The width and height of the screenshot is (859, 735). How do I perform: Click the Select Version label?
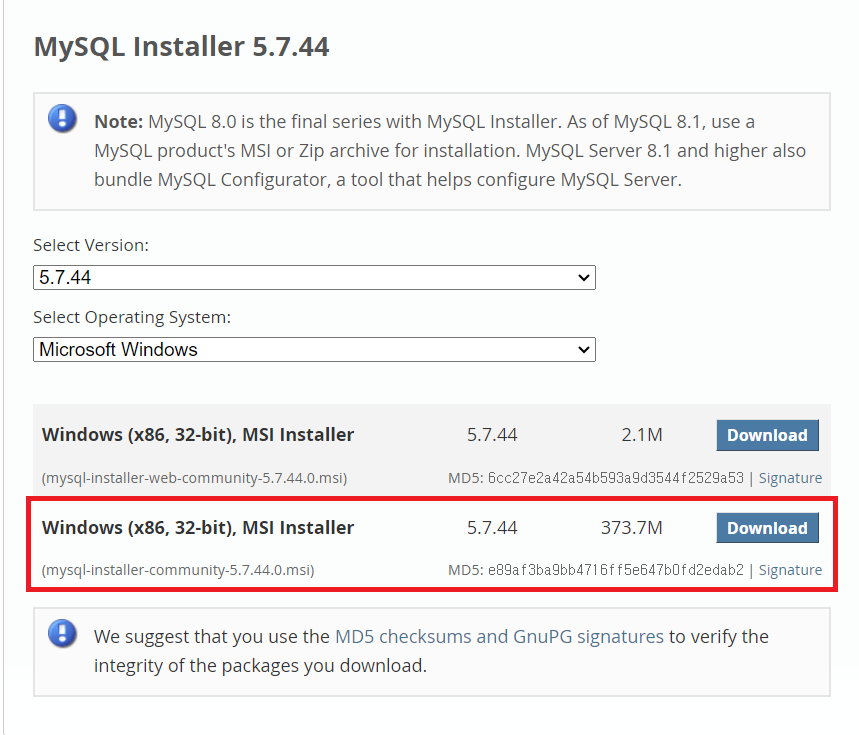[x=91, y=245]
